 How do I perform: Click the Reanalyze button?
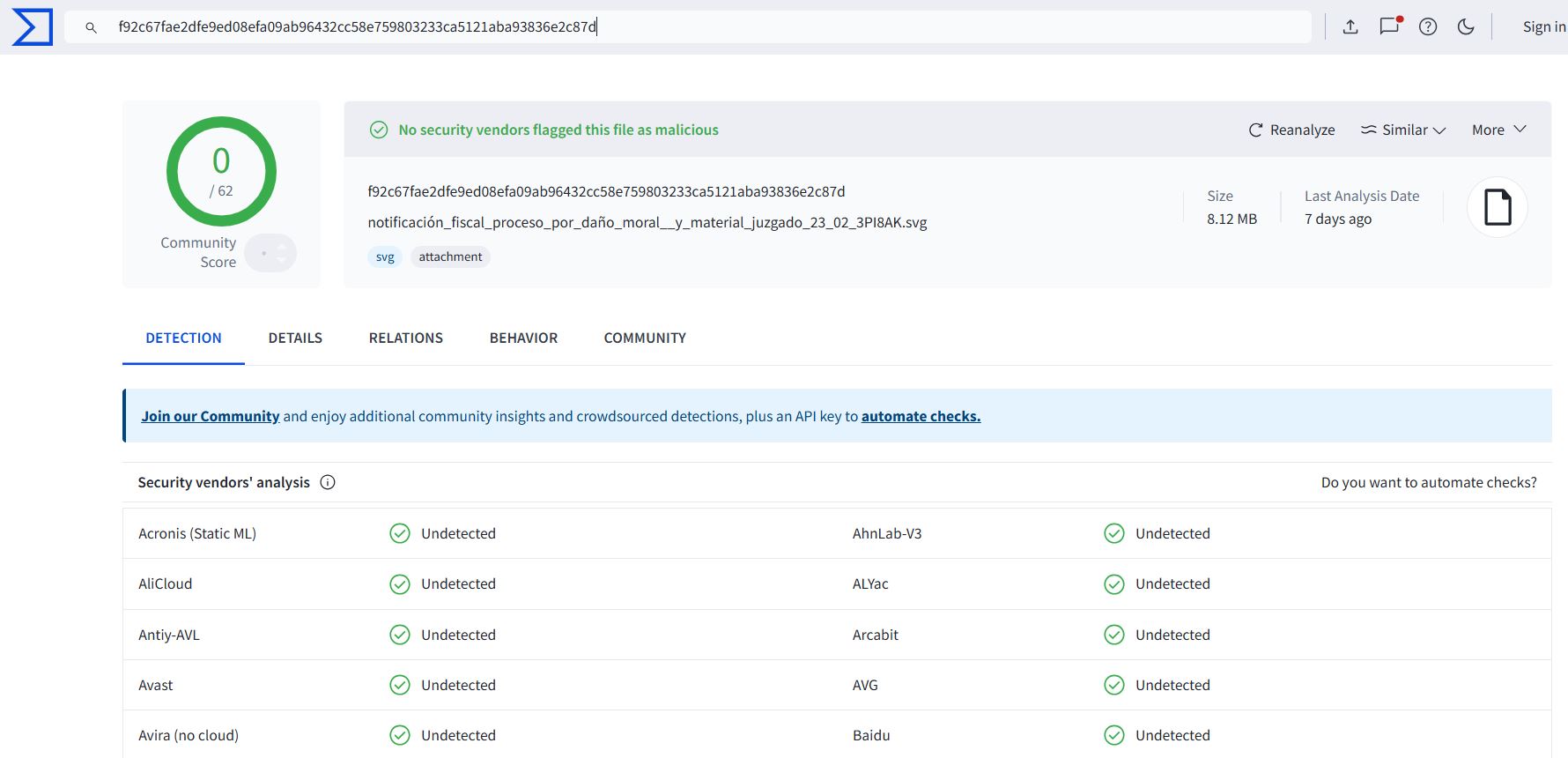1291,130
